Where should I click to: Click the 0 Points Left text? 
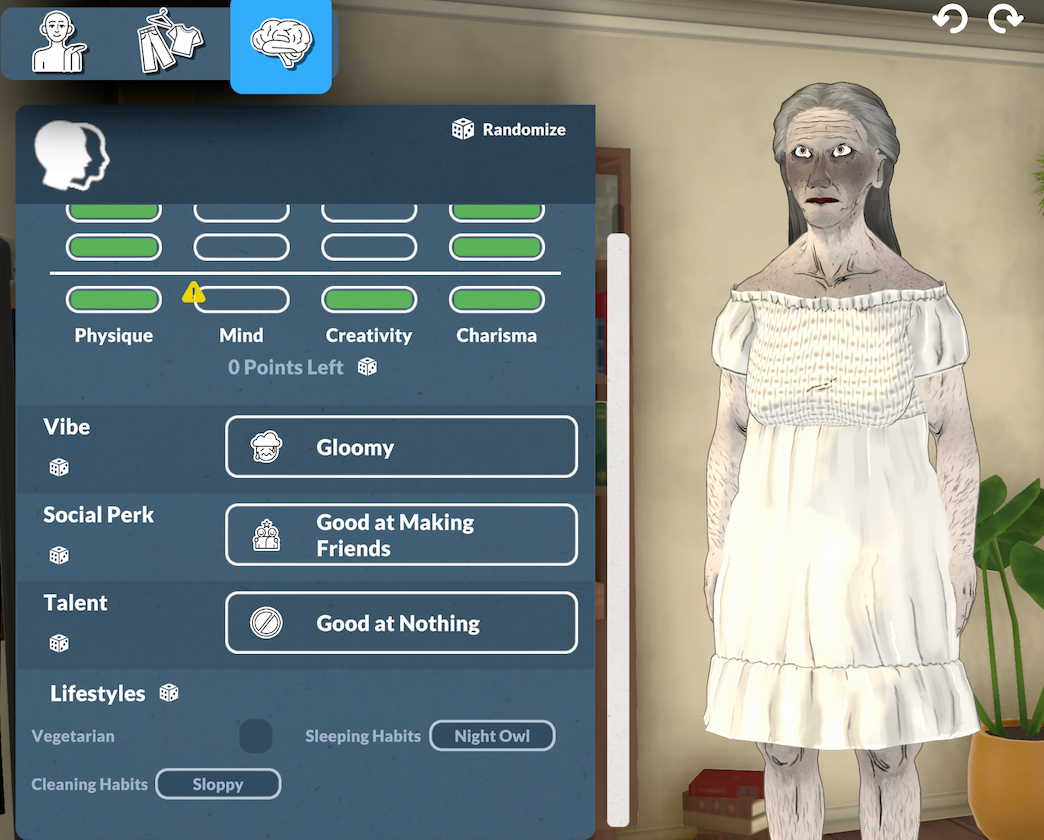(286, 367)
